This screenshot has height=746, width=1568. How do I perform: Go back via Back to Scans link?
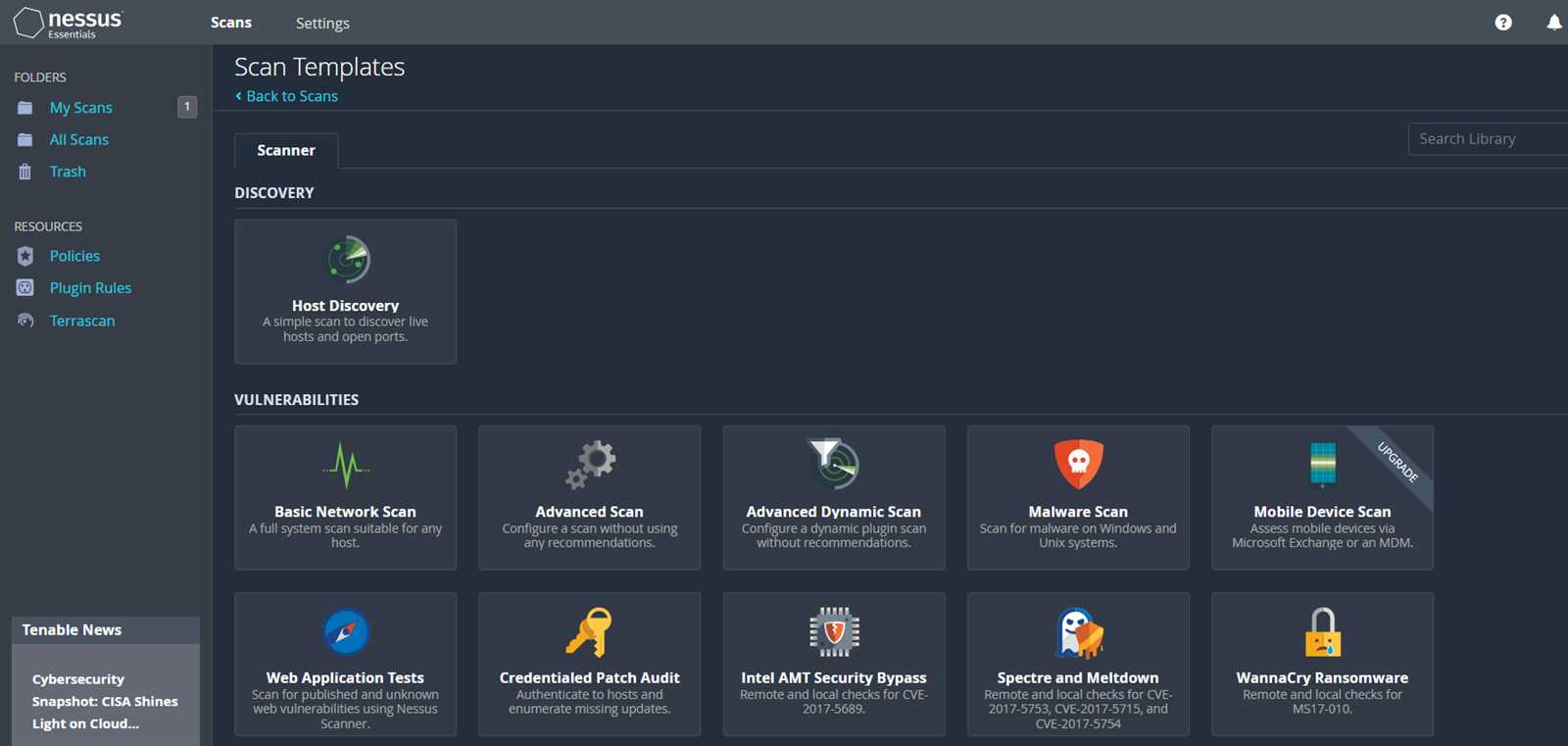286,96
